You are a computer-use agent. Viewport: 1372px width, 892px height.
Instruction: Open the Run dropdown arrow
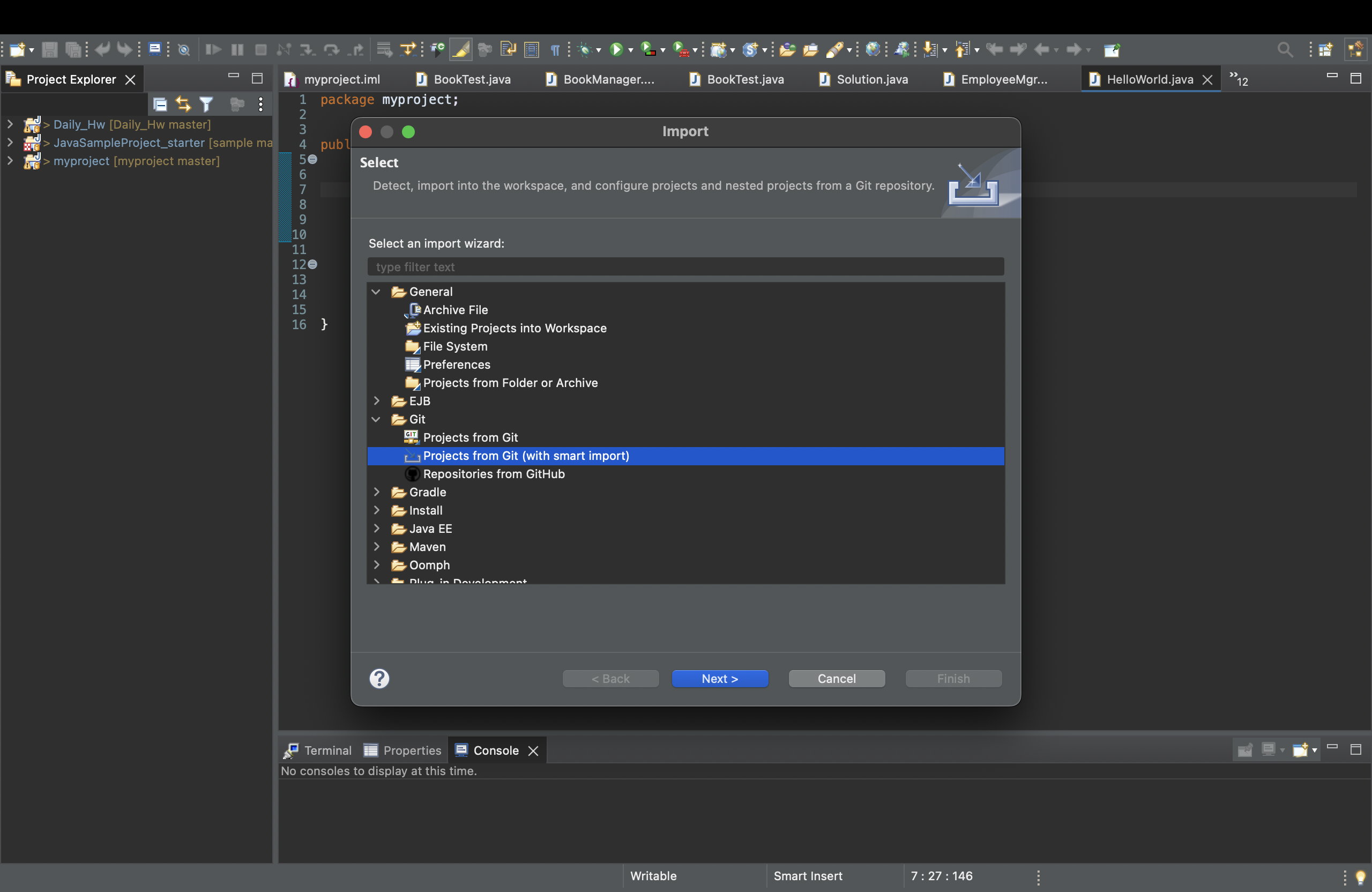pos(631,50)
